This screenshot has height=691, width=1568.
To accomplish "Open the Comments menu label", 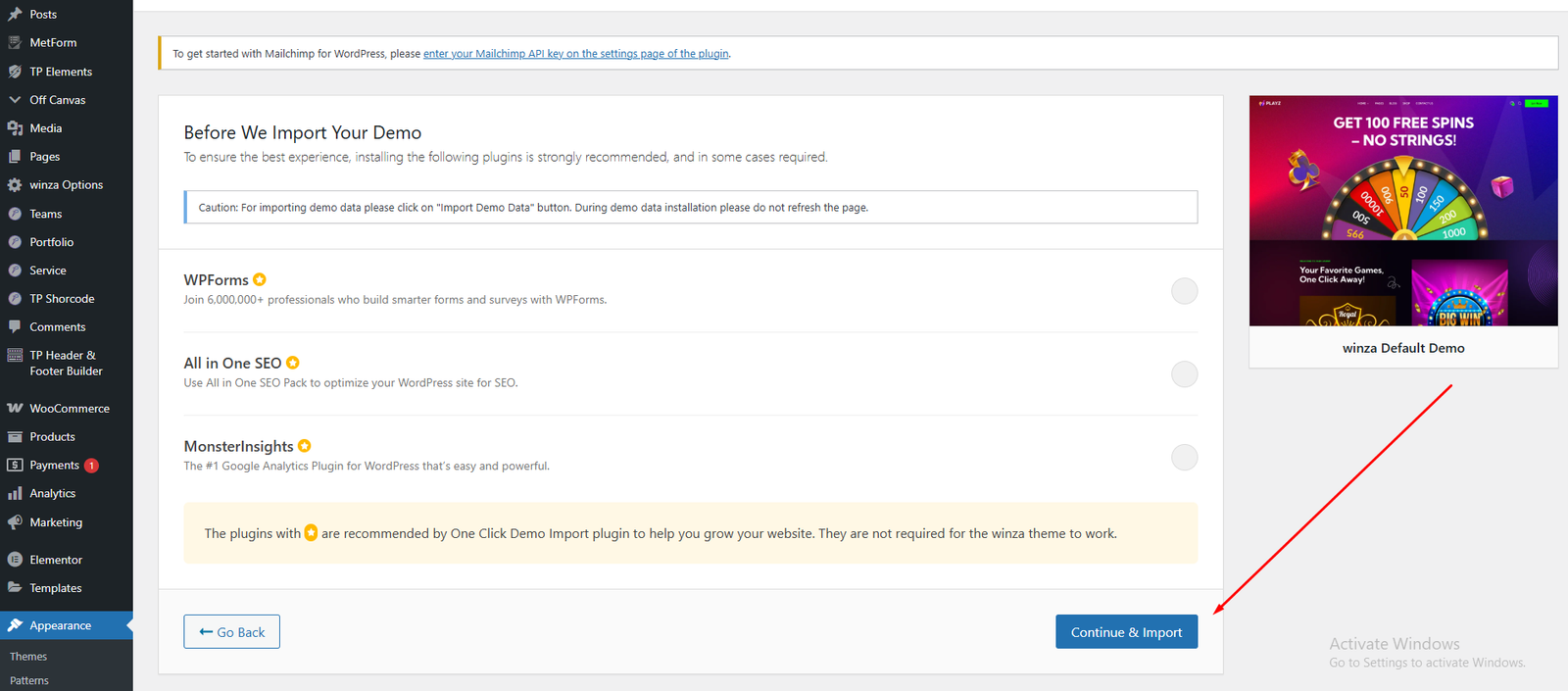I will (x=58, y=327).
